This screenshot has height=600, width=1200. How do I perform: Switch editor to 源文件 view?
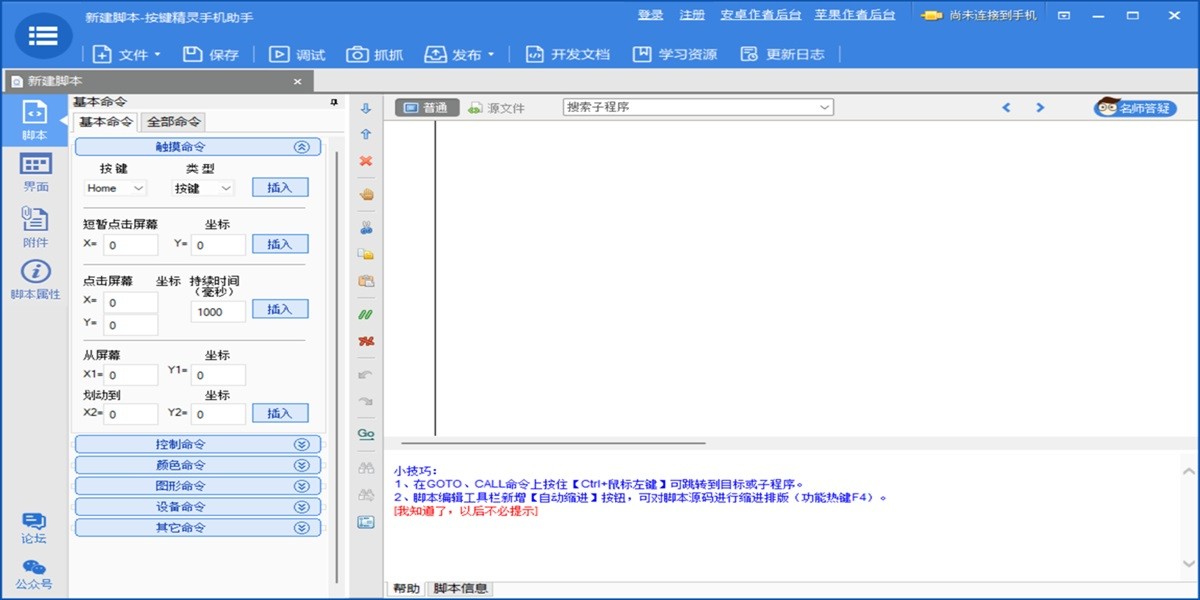click(x=497, y=106)
